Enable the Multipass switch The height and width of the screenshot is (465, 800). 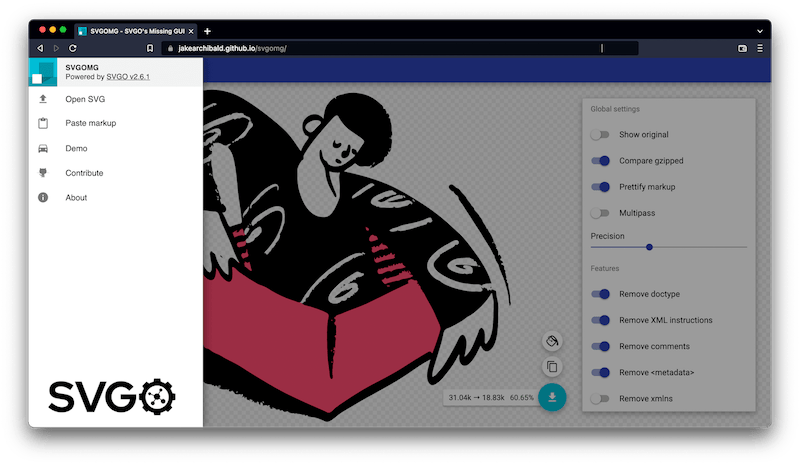[x=600, y=213]
